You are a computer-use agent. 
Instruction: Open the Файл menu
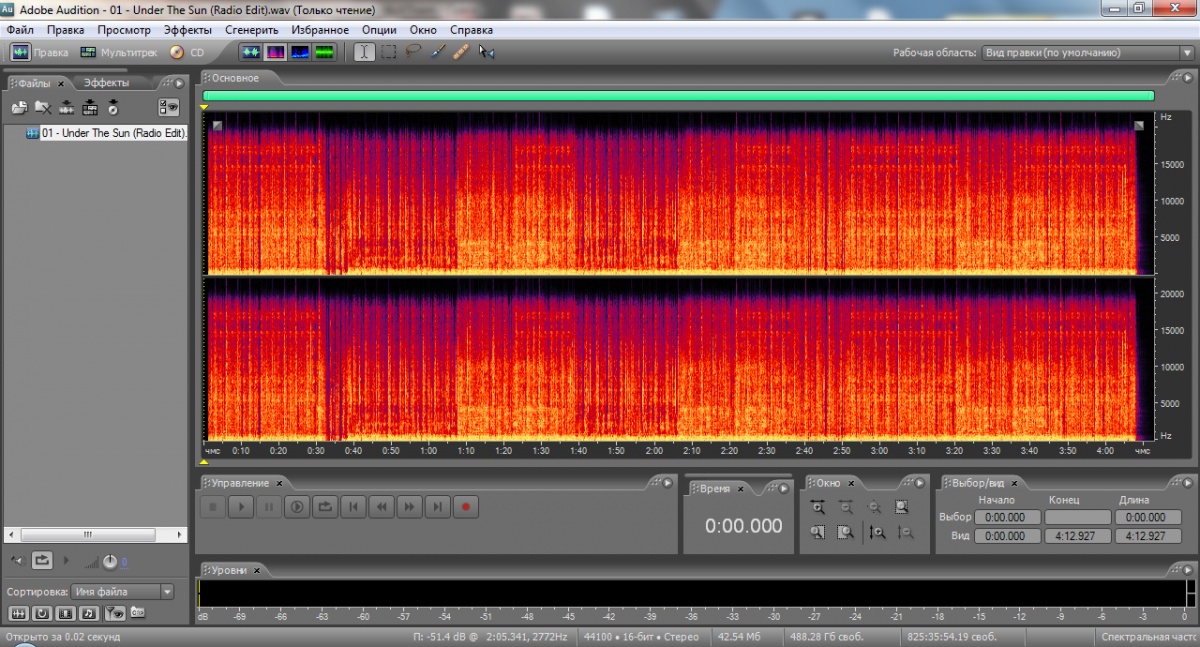pyautogui.click(x=20, y=30)
